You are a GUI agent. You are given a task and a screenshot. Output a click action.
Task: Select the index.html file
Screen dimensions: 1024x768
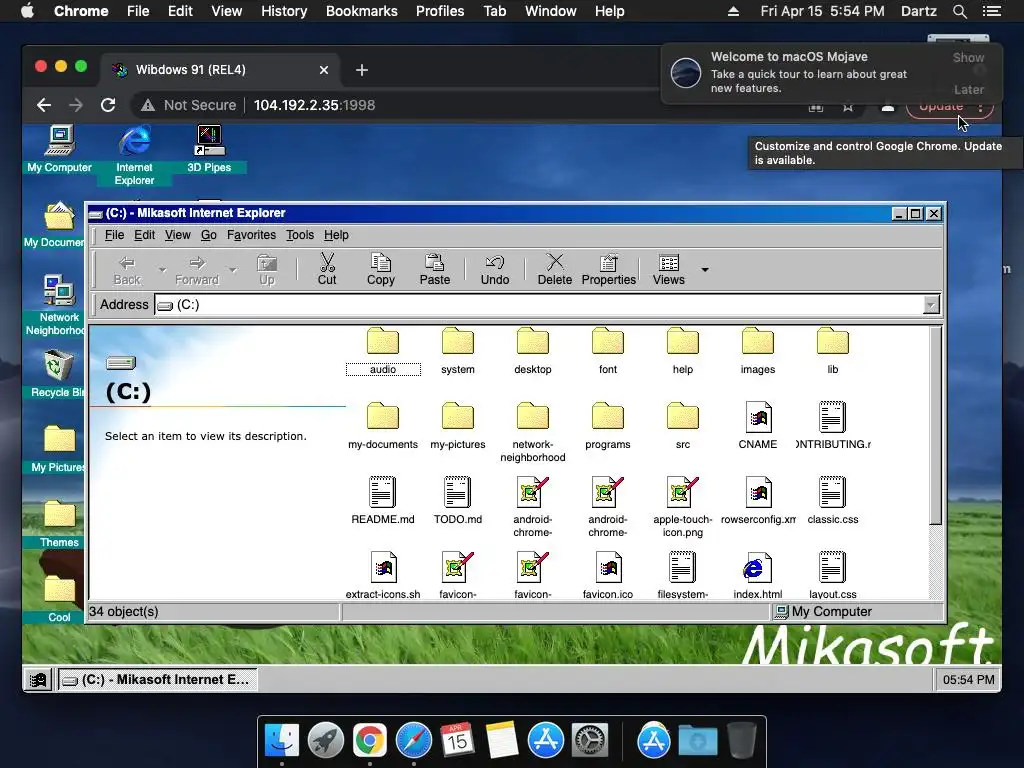coord(758,576)
